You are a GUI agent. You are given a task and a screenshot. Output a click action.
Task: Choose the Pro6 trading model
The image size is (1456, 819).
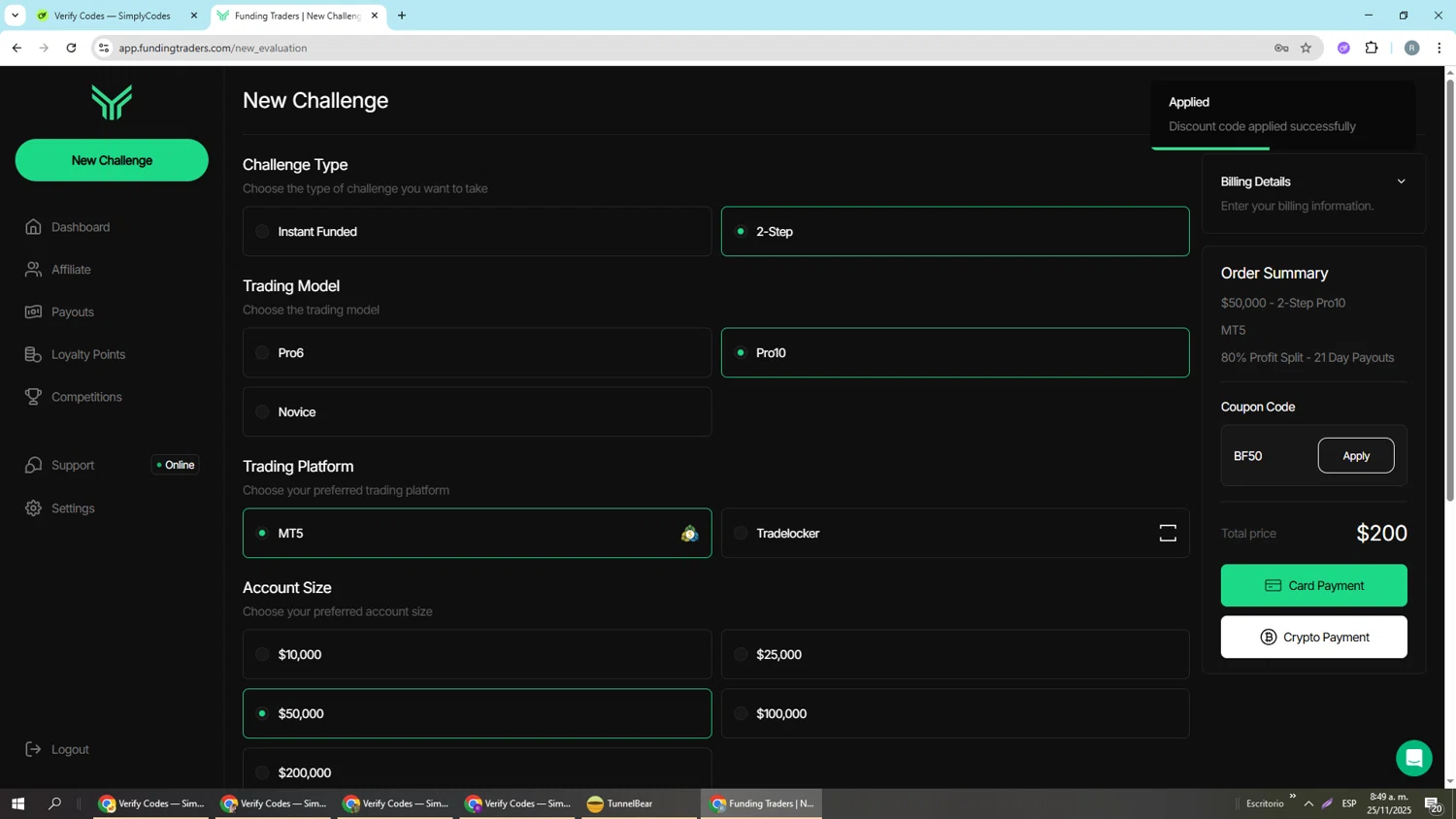coord(477,353)
